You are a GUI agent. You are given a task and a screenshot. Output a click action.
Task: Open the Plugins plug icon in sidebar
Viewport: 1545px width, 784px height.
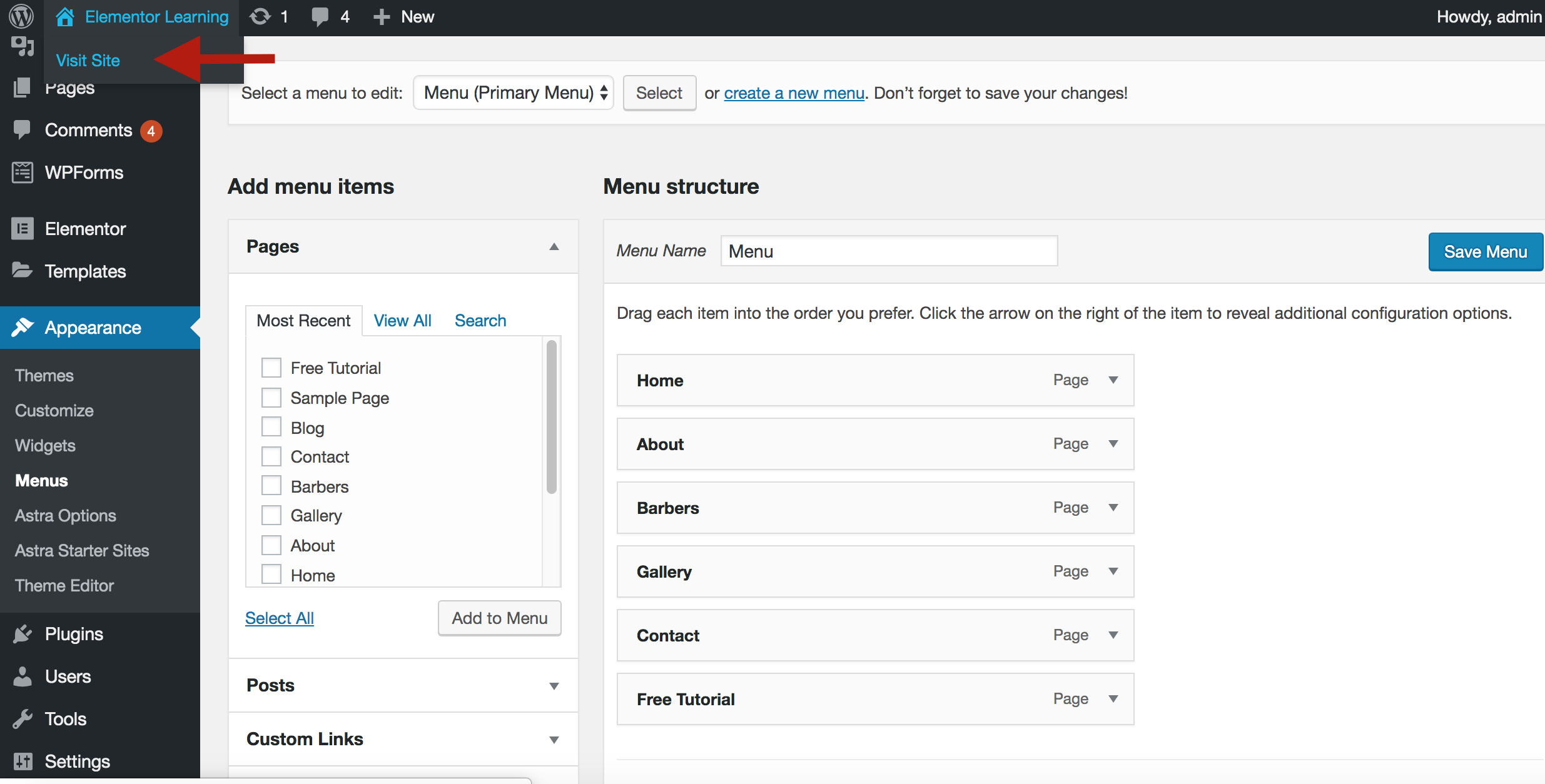coord(23,634)
